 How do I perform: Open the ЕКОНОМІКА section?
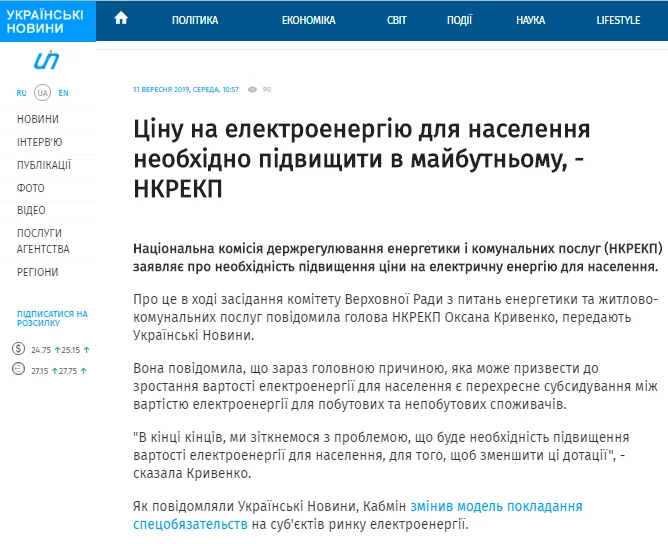pos(308,20)
